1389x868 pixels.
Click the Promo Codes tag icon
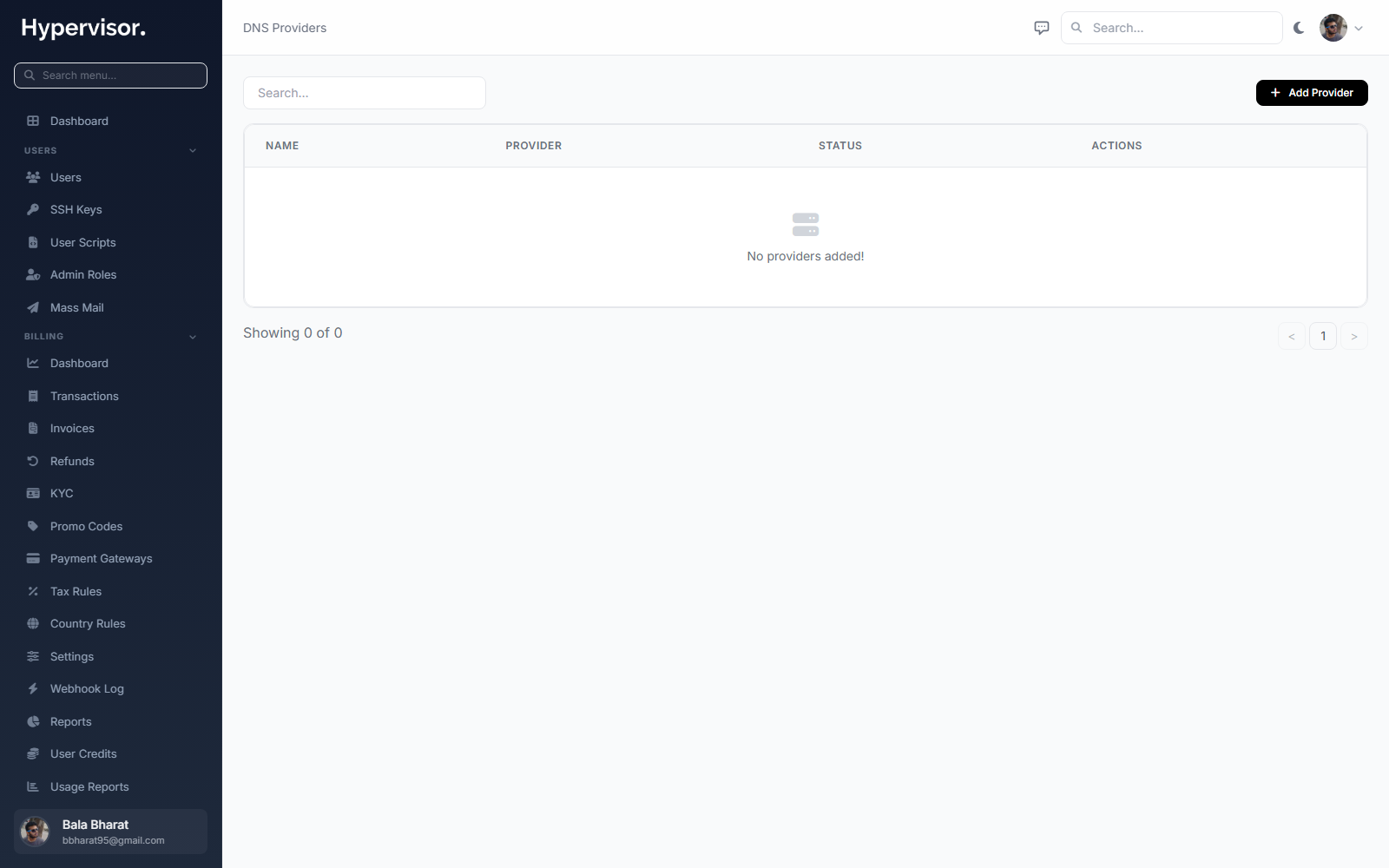click(33, 526)
